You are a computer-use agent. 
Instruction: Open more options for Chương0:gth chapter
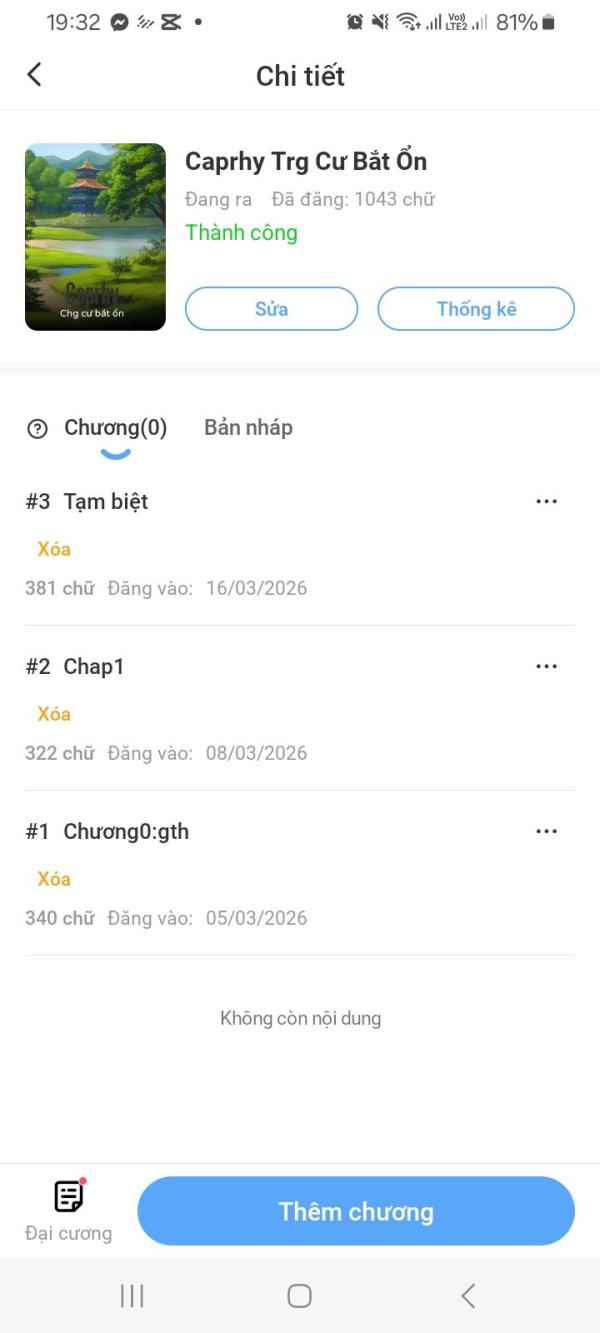[546, 831]
